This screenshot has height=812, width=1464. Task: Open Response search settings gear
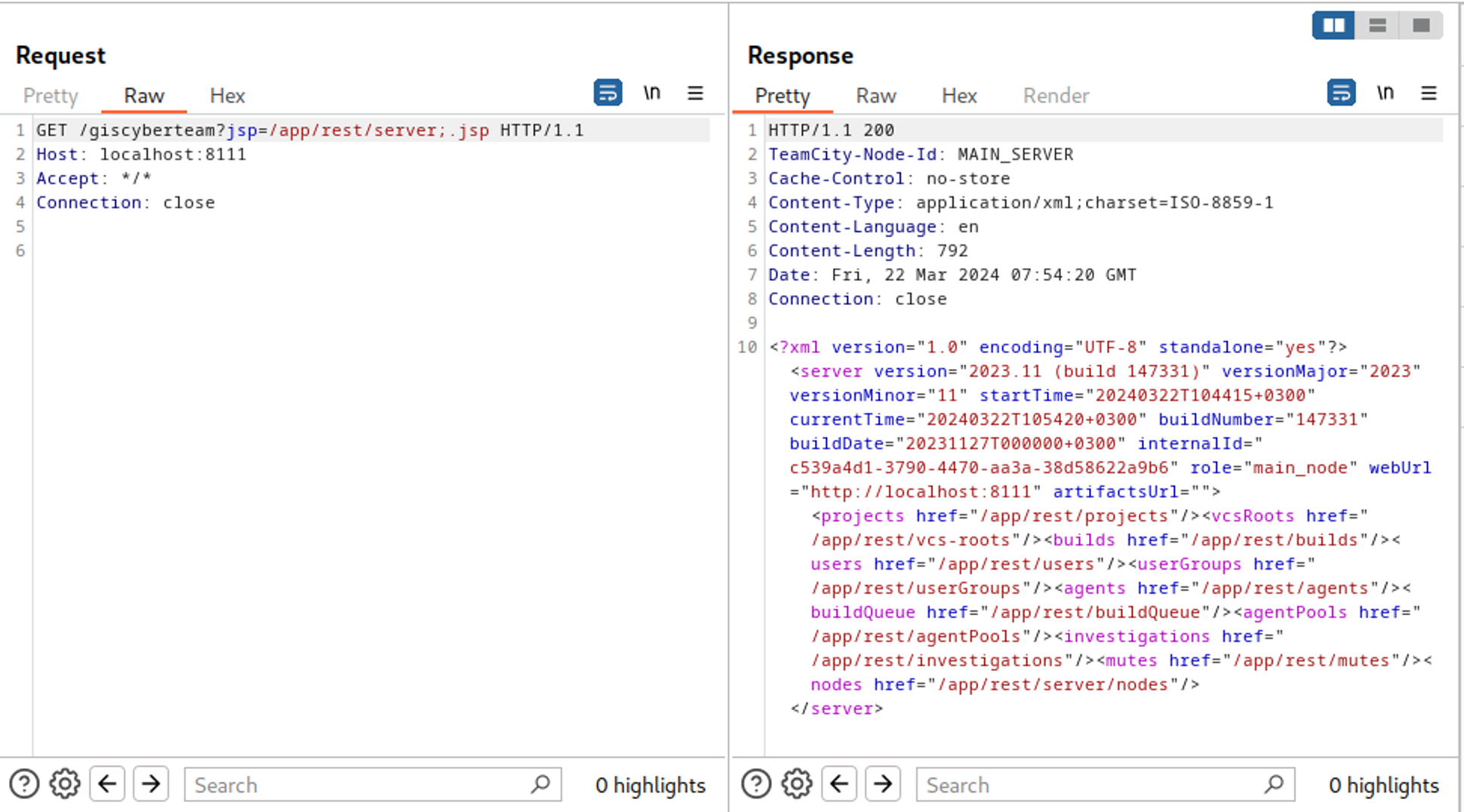click(797, 784)
